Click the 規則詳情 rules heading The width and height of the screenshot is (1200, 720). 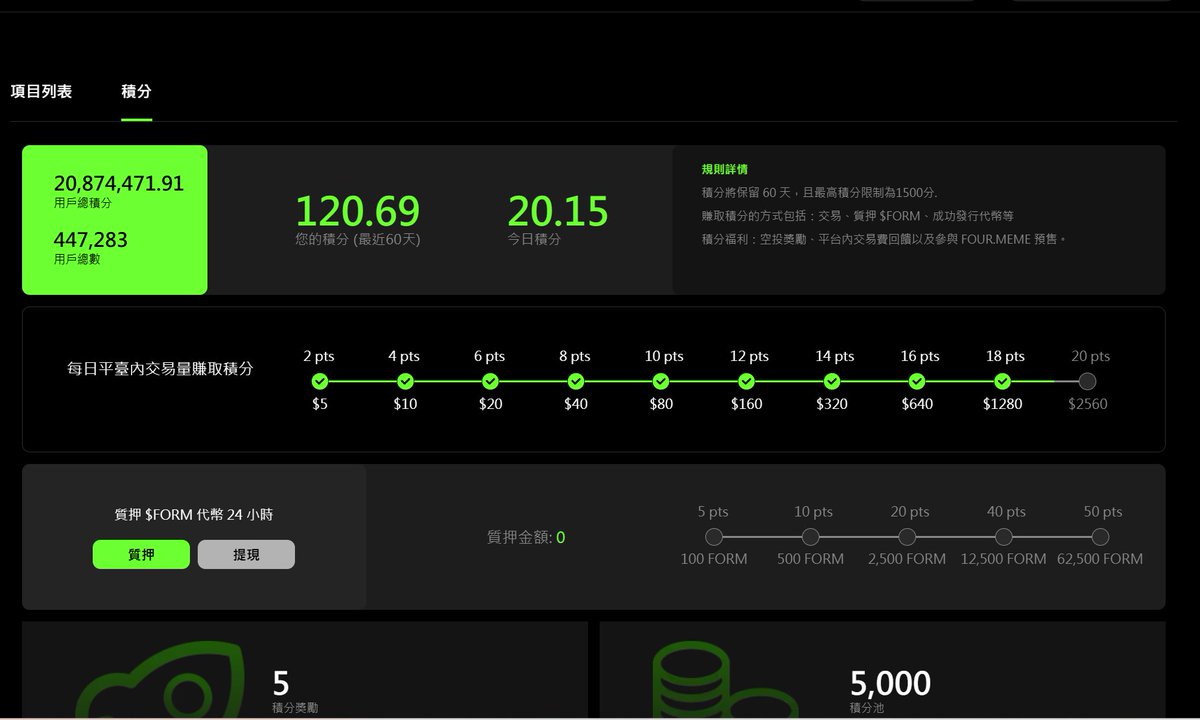click(x=725, y=170)
